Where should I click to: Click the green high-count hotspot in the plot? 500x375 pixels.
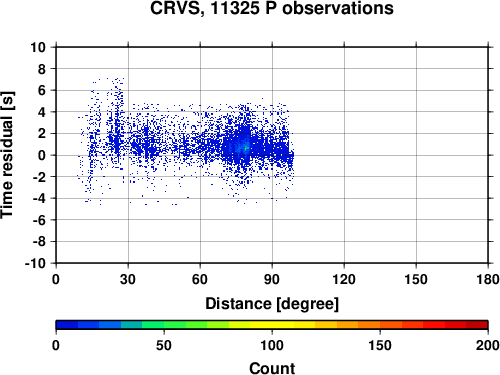[x=247, y=148]
